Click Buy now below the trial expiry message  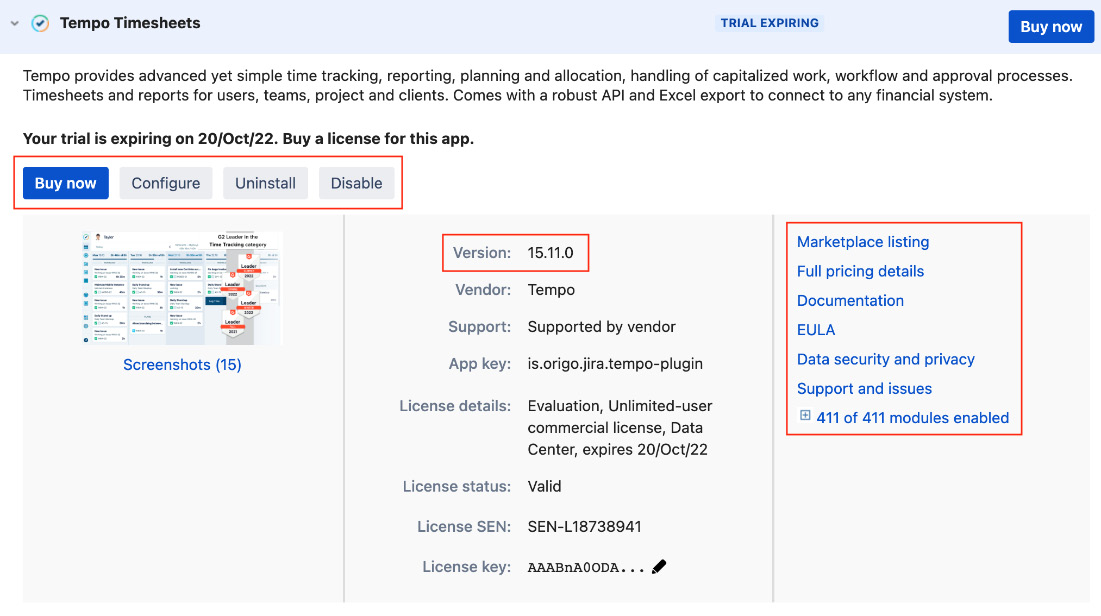65,182
